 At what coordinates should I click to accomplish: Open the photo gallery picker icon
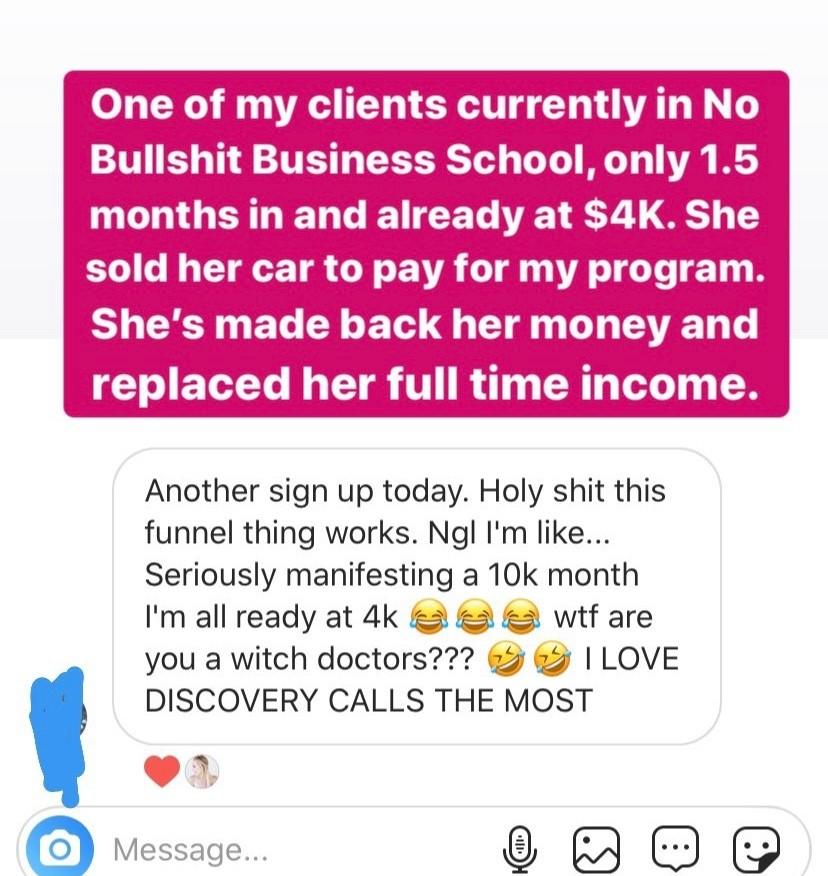coord(597,849)
